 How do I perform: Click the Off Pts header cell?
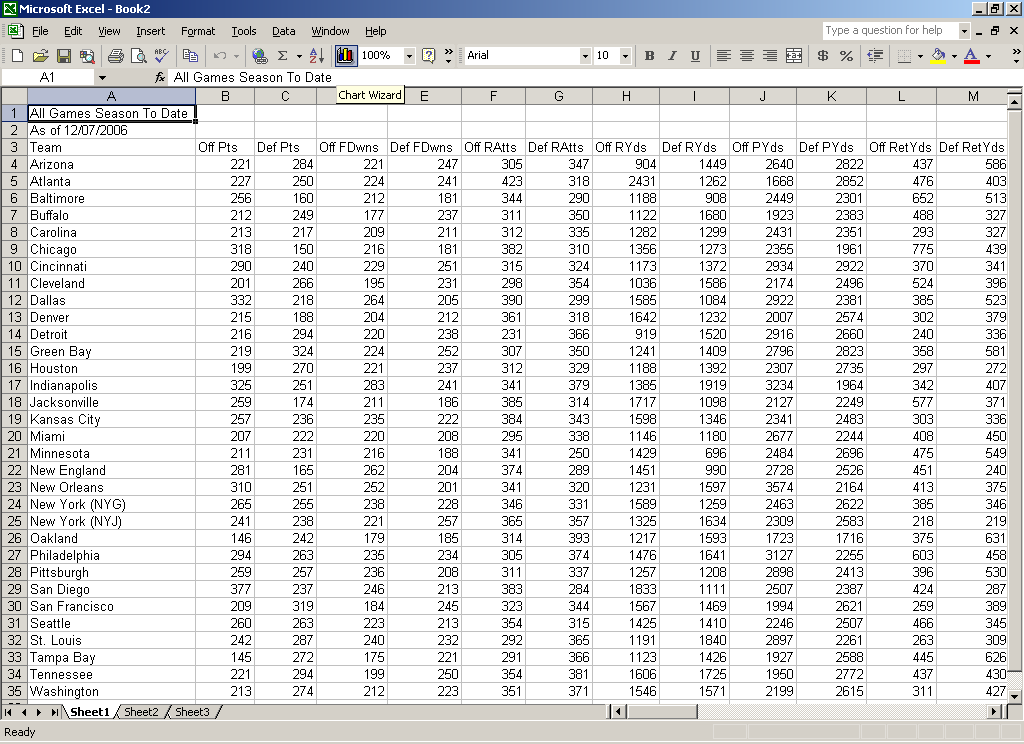pos(225,148)
